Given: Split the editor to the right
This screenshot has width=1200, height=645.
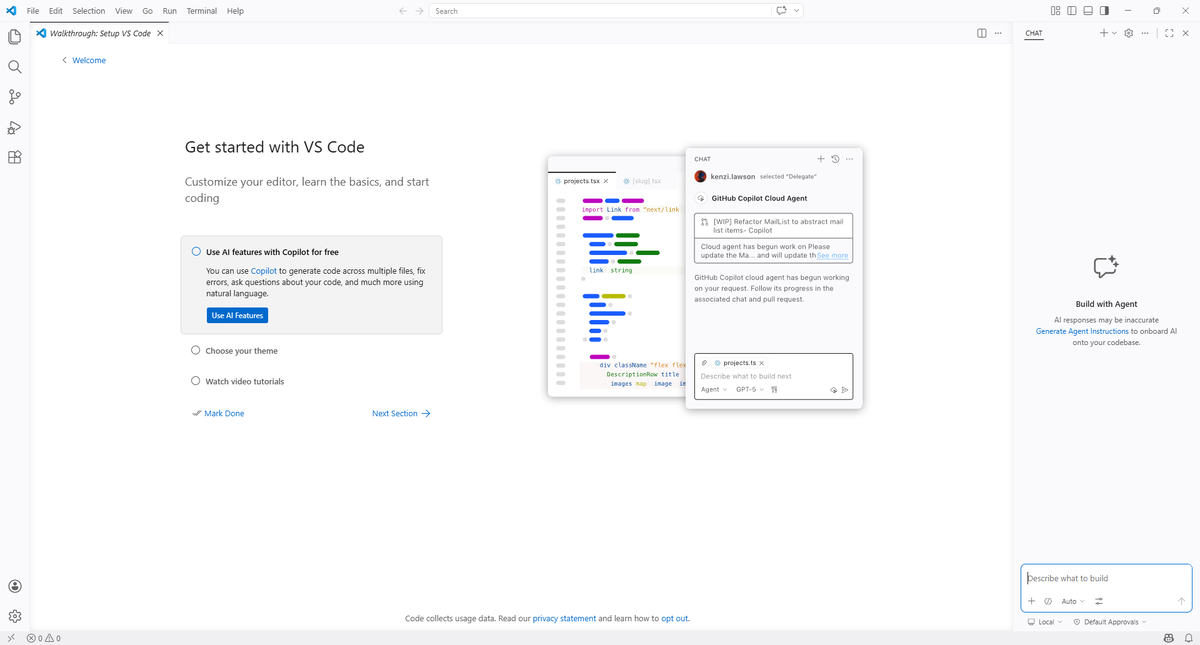Looking at the screenshot, I should point(981,33).
